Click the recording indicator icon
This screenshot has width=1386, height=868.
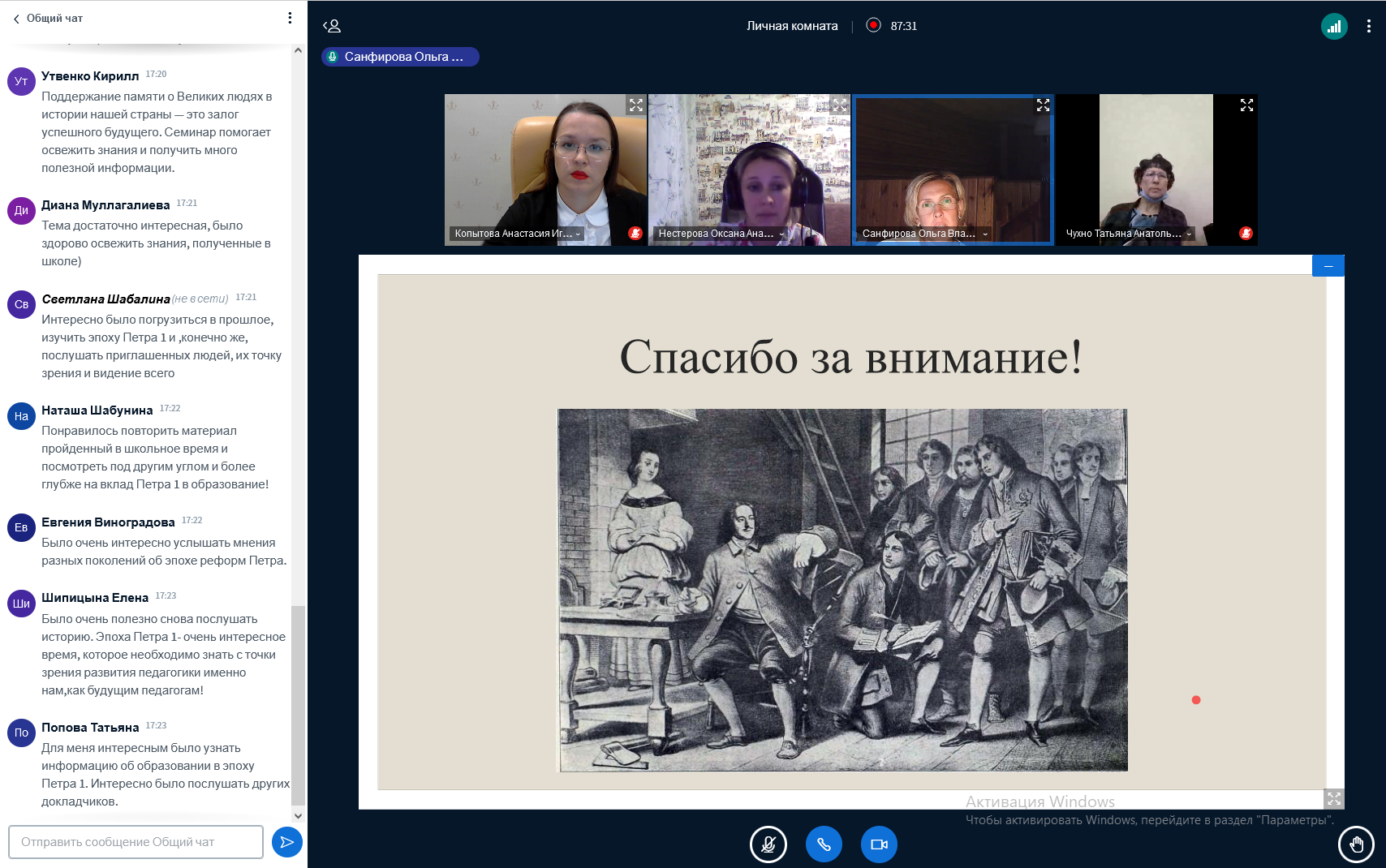pos(873,25)
